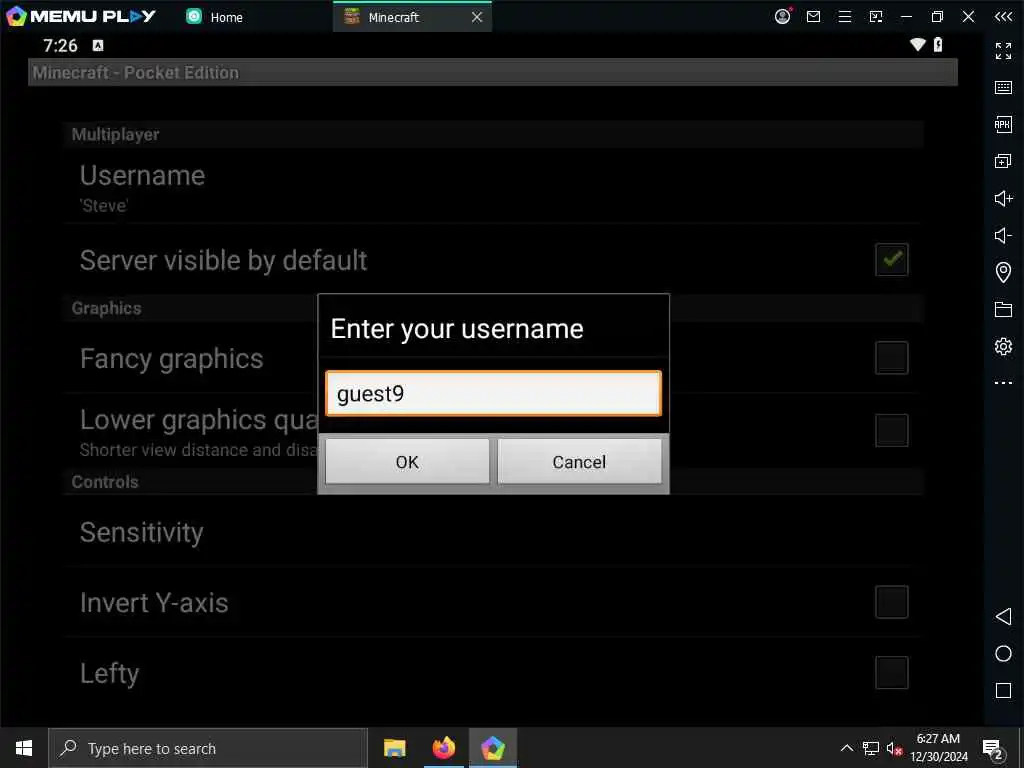
Task: Open the Windows notification center
Action: tap(993, 748)
